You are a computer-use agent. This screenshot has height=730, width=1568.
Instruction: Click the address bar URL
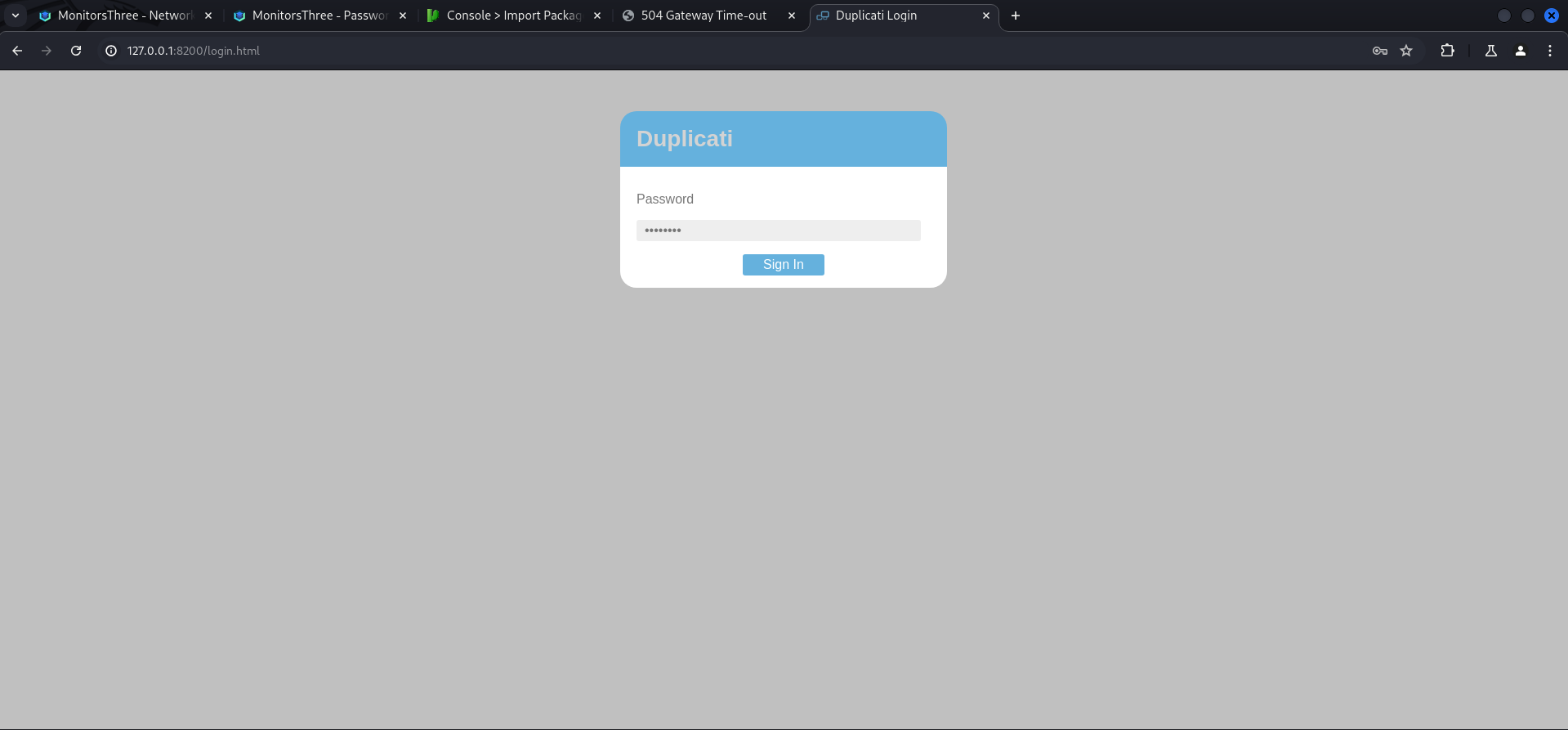pyautogui.click(x=194, y=51)
